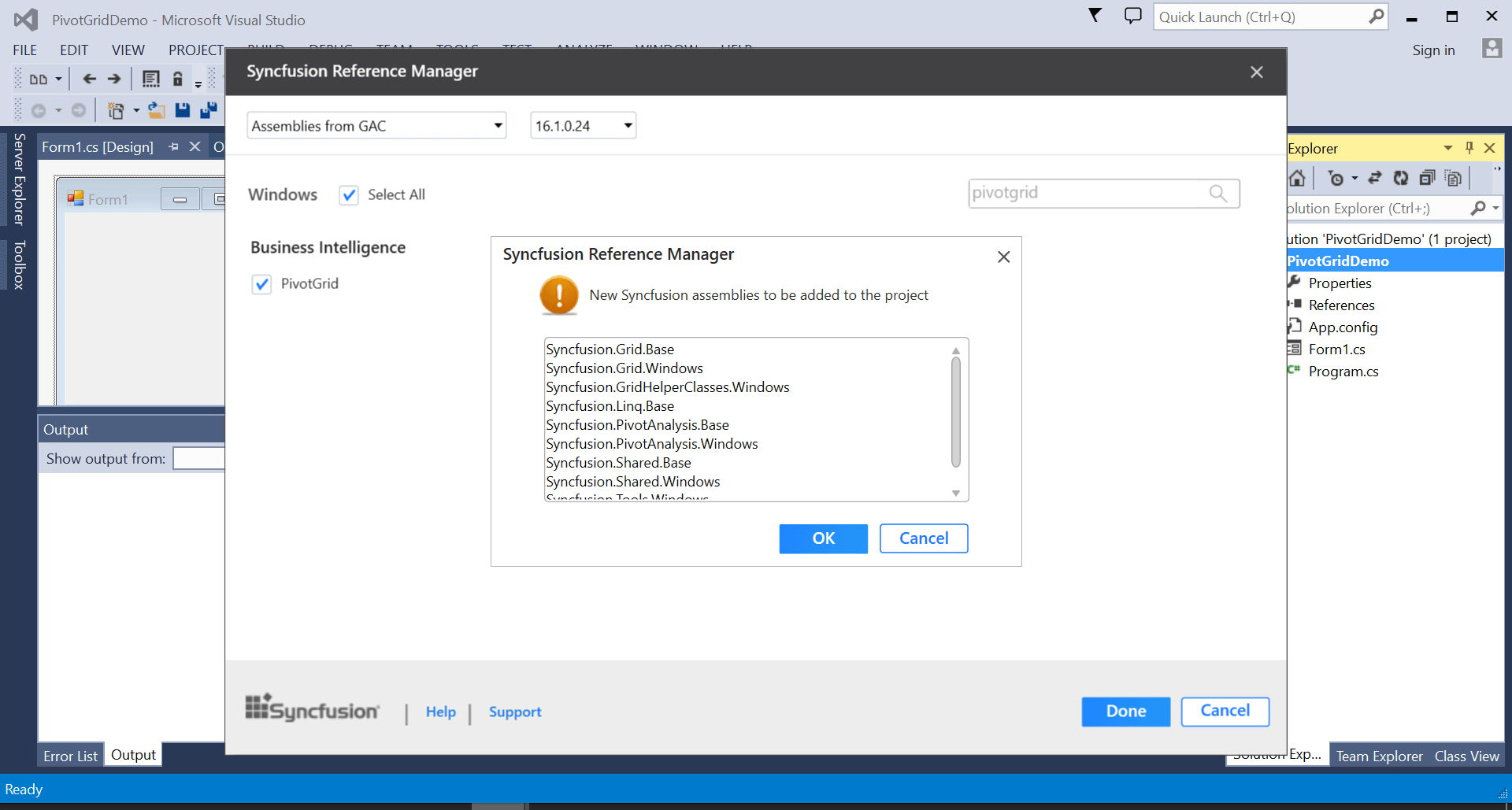1512x810 pixels.
Task: Open the EDIT menu
Action: (x=74, y=50)
